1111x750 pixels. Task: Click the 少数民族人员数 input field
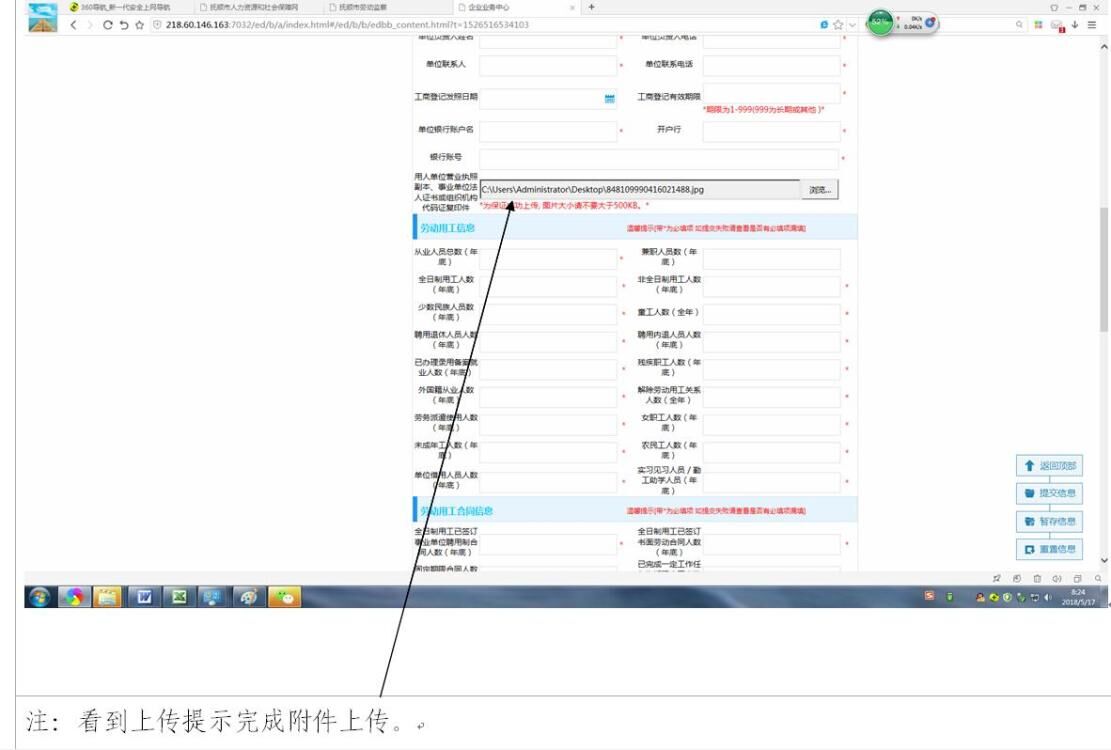(548, 313)
